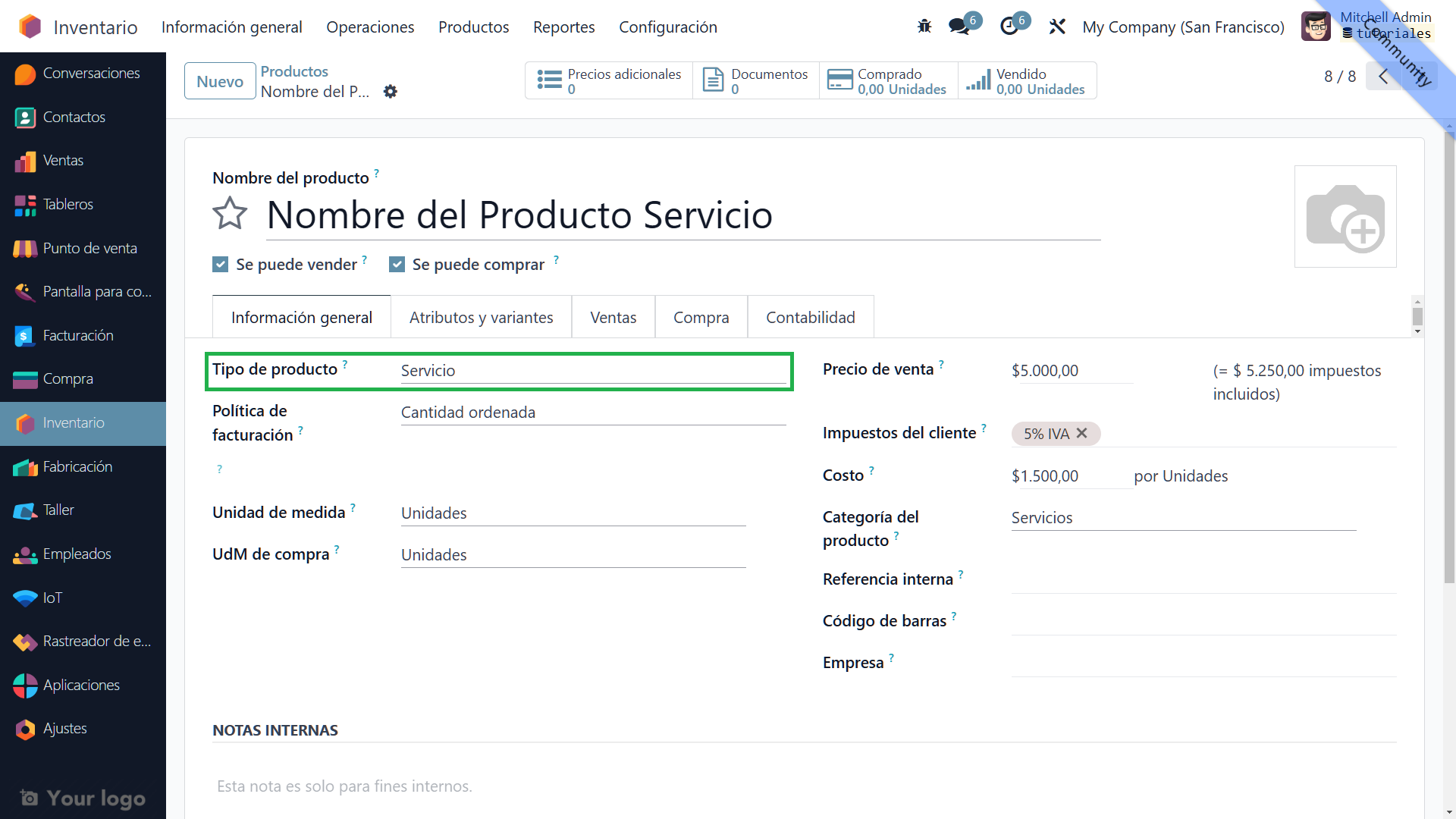Open the activities clock icon
The height and width of the screenshot is (819, 1456).
pos(1009,27)
